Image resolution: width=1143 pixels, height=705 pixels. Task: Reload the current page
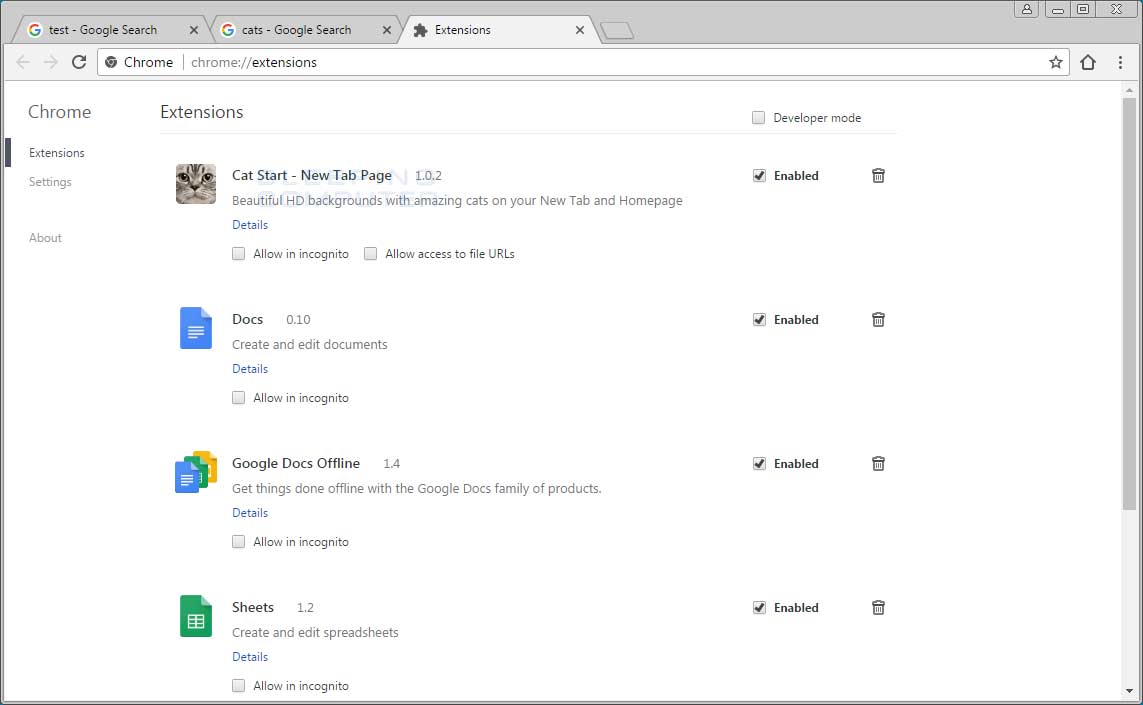pyautogui.click(x=79, y=63)
